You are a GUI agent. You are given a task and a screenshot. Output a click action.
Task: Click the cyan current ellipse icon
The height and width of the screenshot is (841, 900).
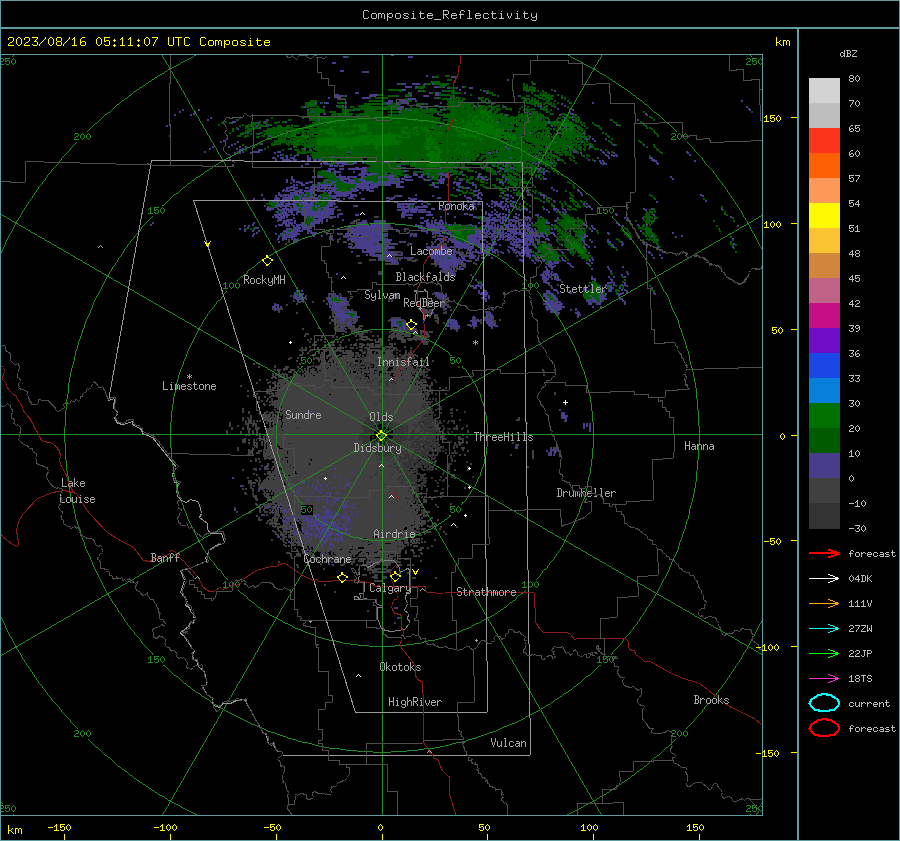824,703
